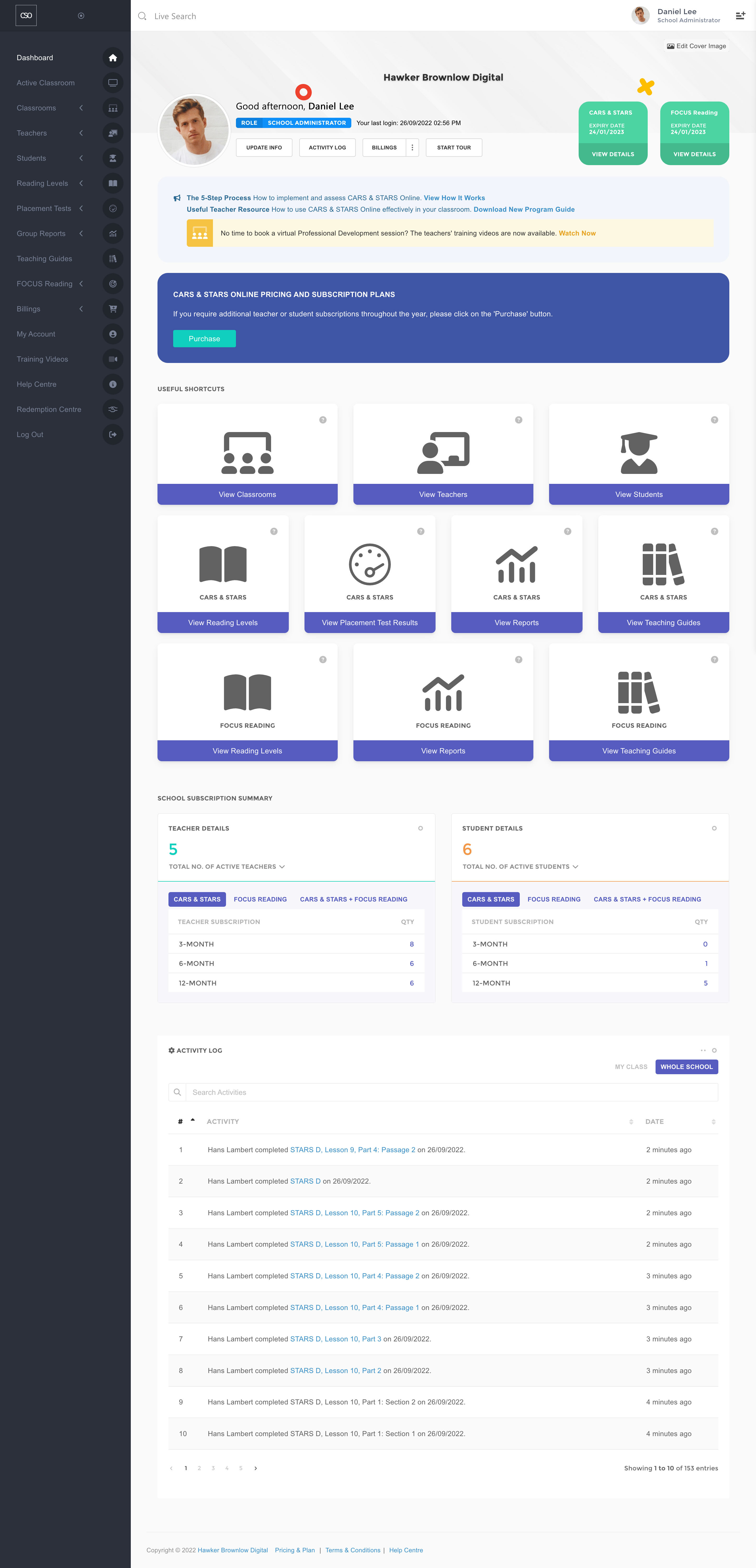Open Training Videos camera icon

click(112, 359)
